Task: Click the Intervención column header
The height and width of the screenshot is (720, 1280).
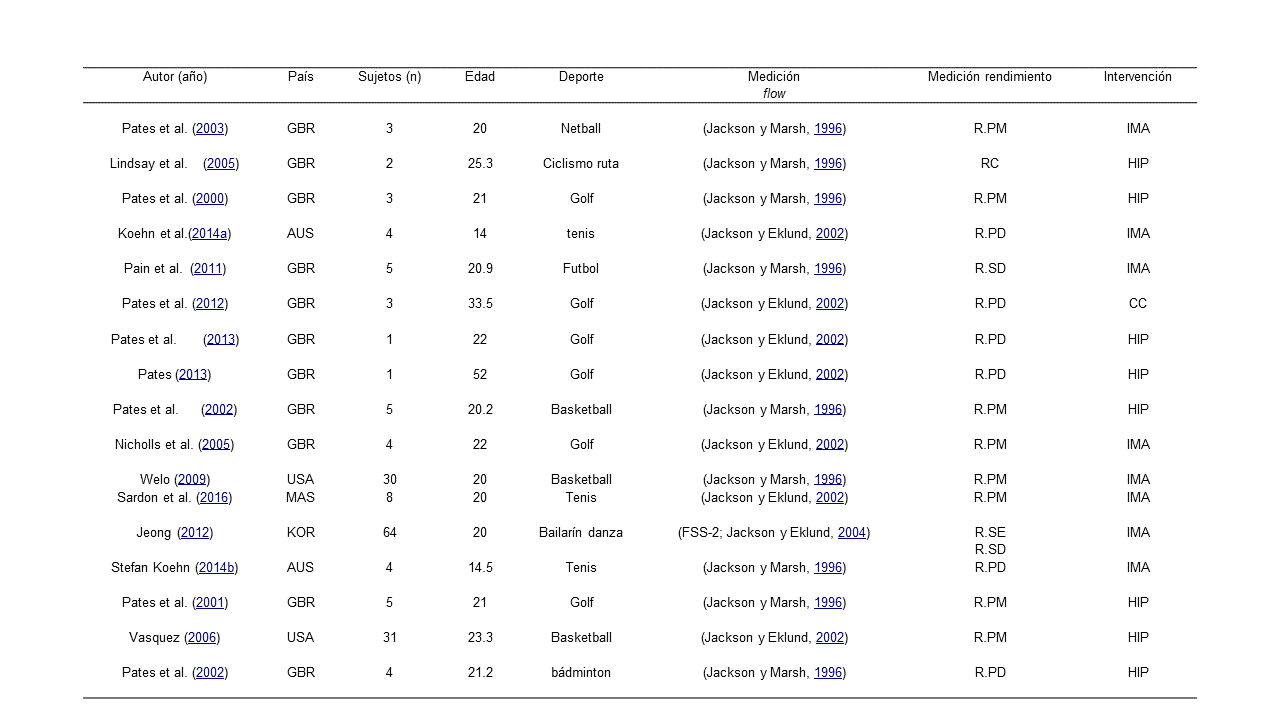Action: [x=1137, y=77]
